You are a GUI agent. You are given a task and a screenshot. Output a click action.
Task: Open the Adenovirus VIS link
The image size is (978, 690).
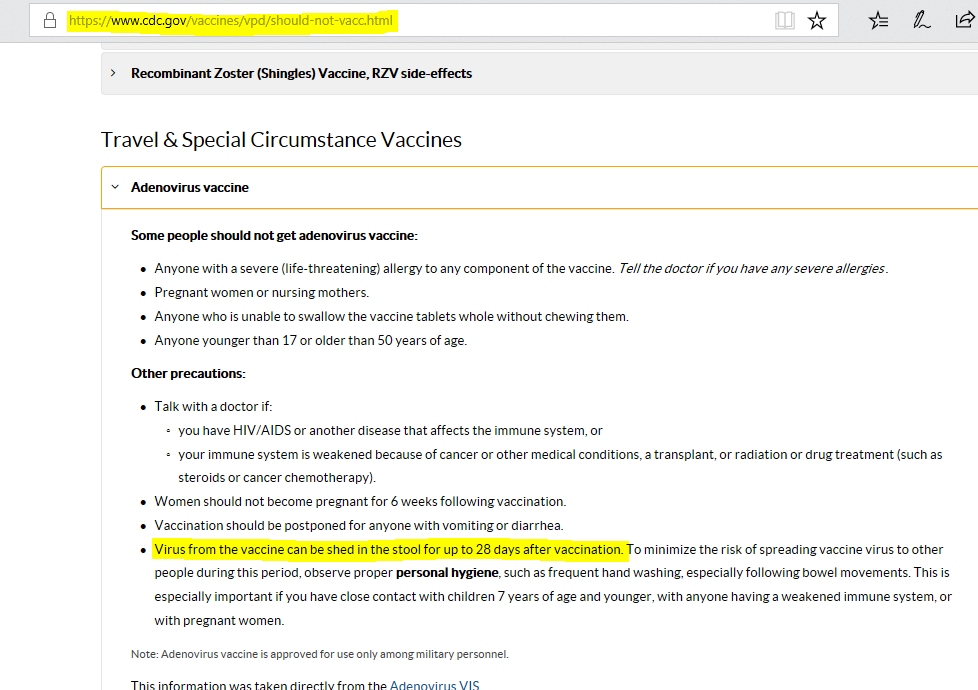[x=436, y=685]
